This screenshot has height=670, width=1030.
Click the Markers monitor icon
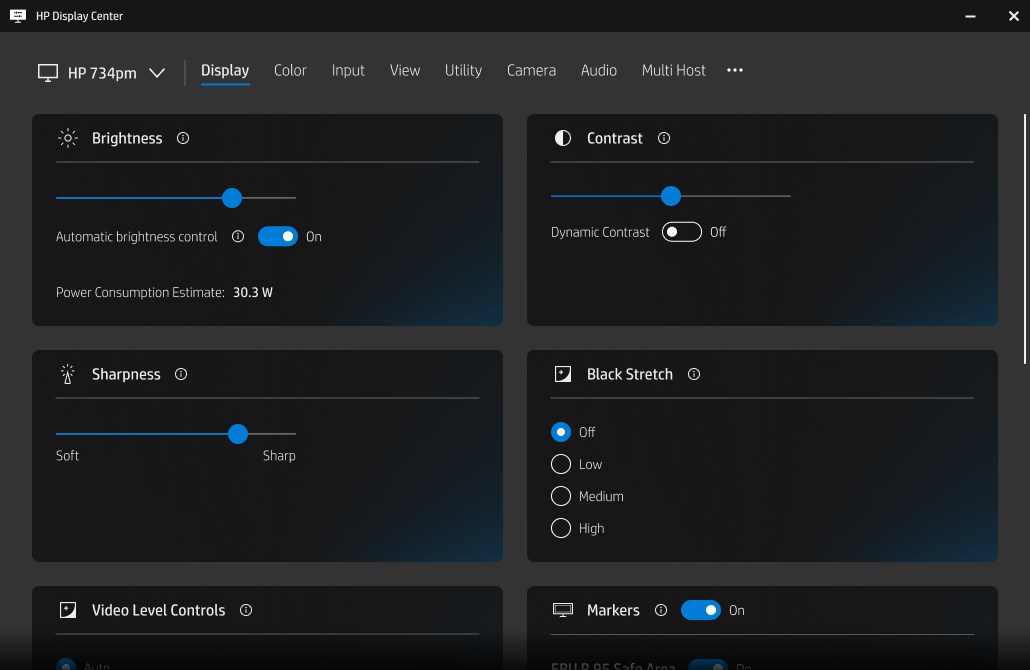click(561, 610)
